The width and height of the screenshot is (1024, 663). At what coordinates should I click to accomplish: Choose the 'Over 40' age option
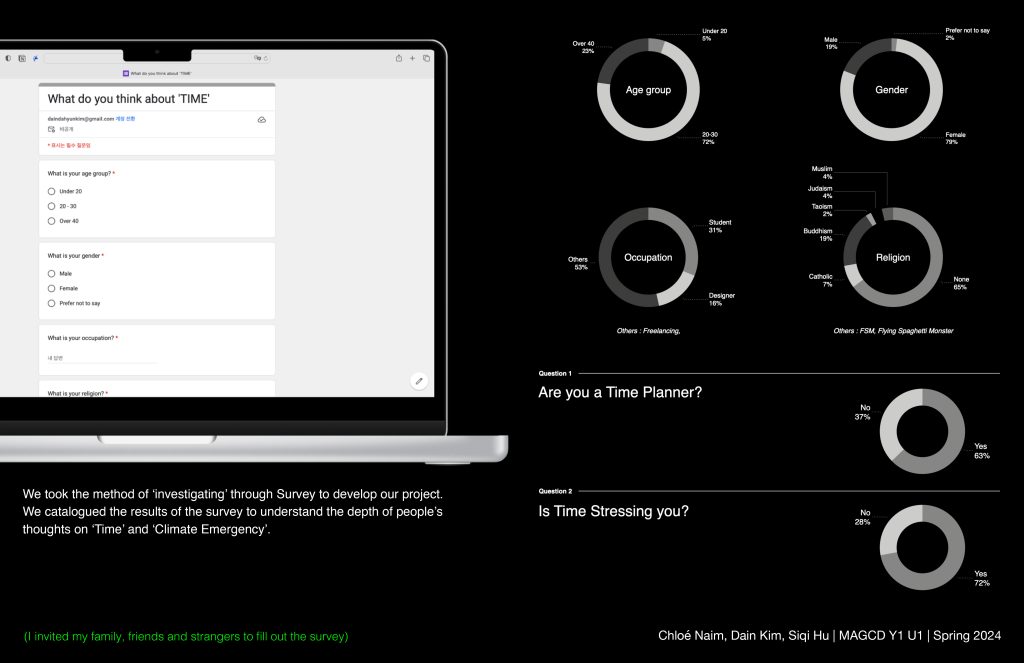pos(52,221)
